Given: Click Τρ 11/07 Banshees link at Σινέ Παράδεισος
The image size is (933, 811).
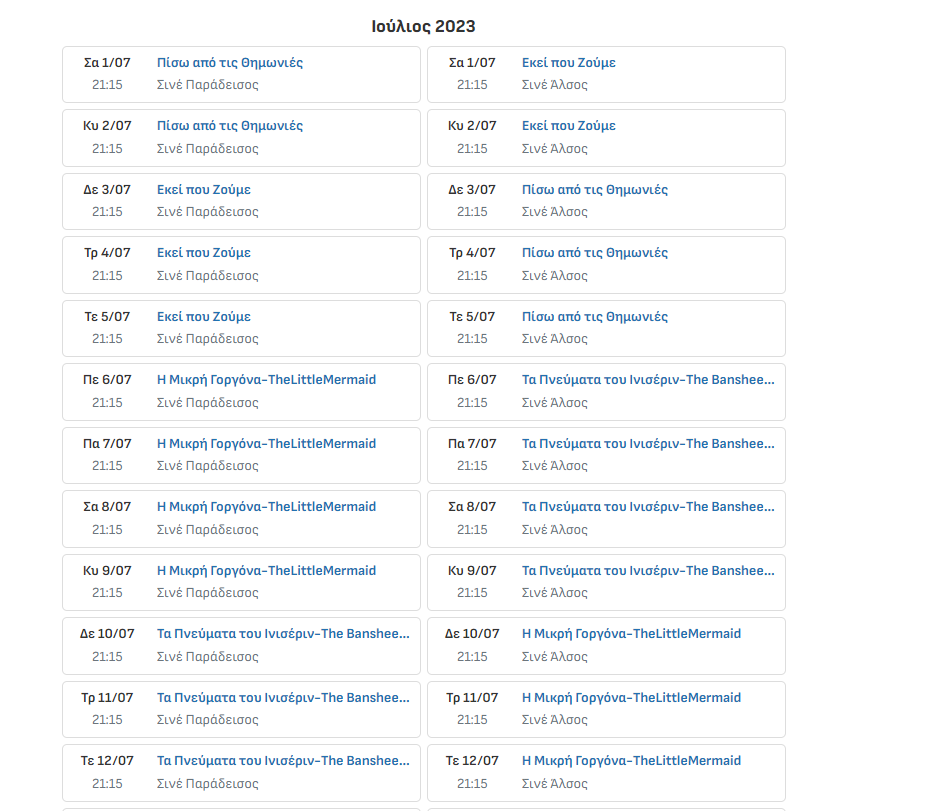Looking at the screenshot, I should coord(283,698).
